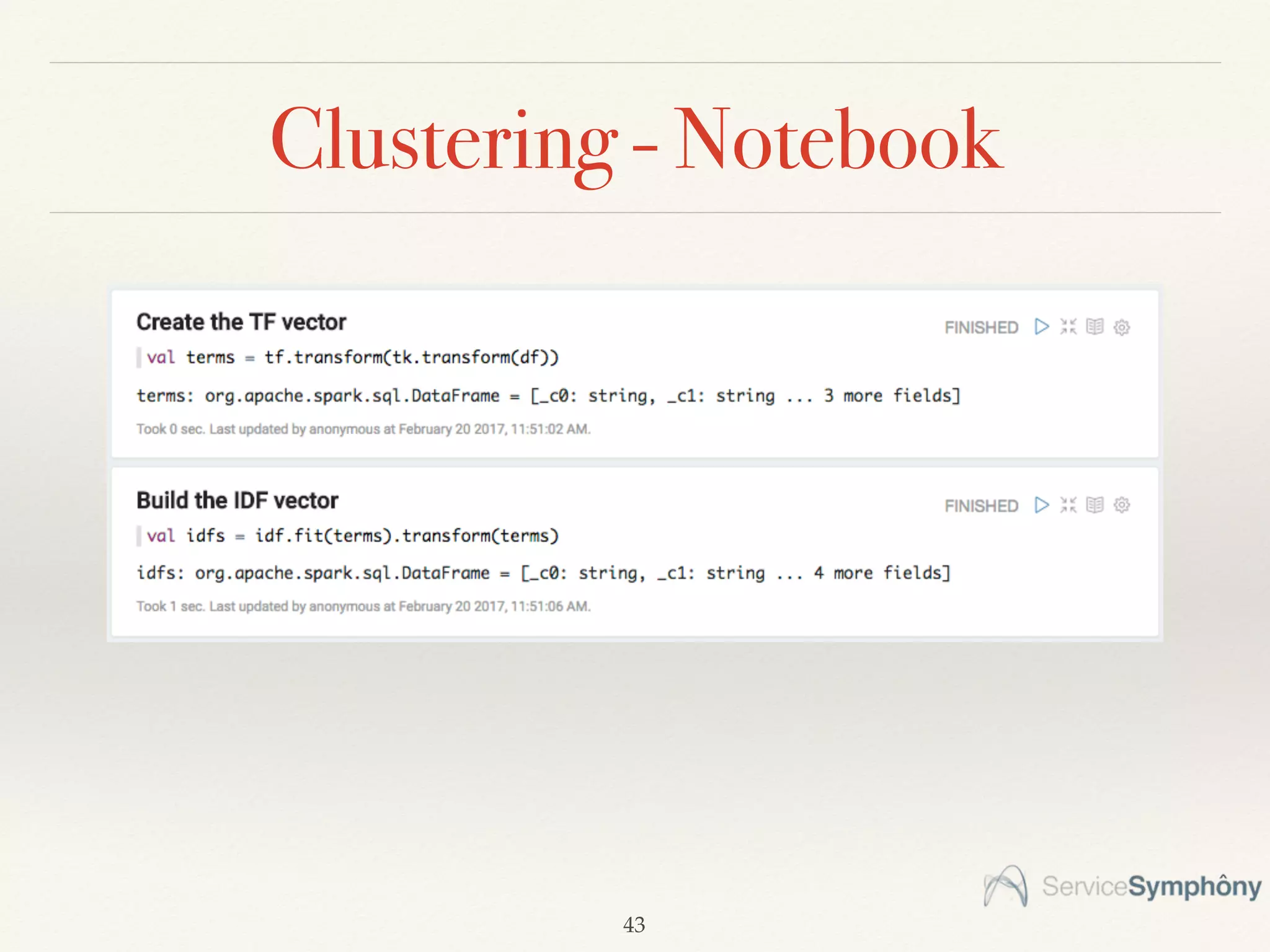Hide editor of the IDF vector paragraph
Viewport: 1270px width, 952px height.
(x=1068, y=505)
